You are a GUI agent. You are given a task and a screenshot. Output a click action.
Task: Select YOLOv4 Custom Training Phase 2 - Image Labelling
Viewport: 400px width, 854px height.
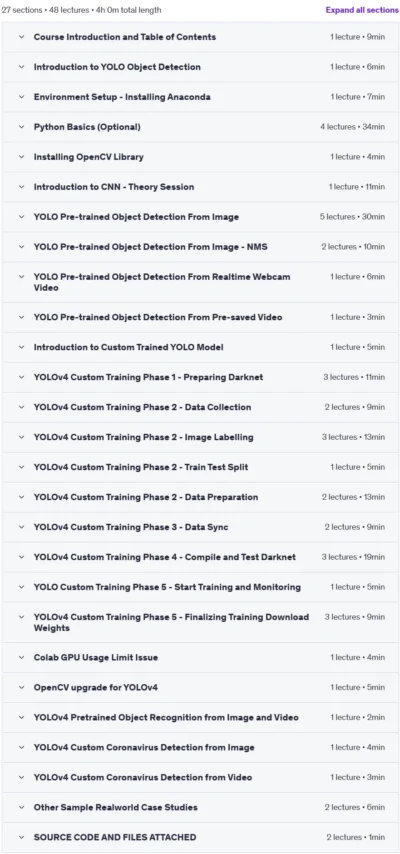(x=143, y=437)
